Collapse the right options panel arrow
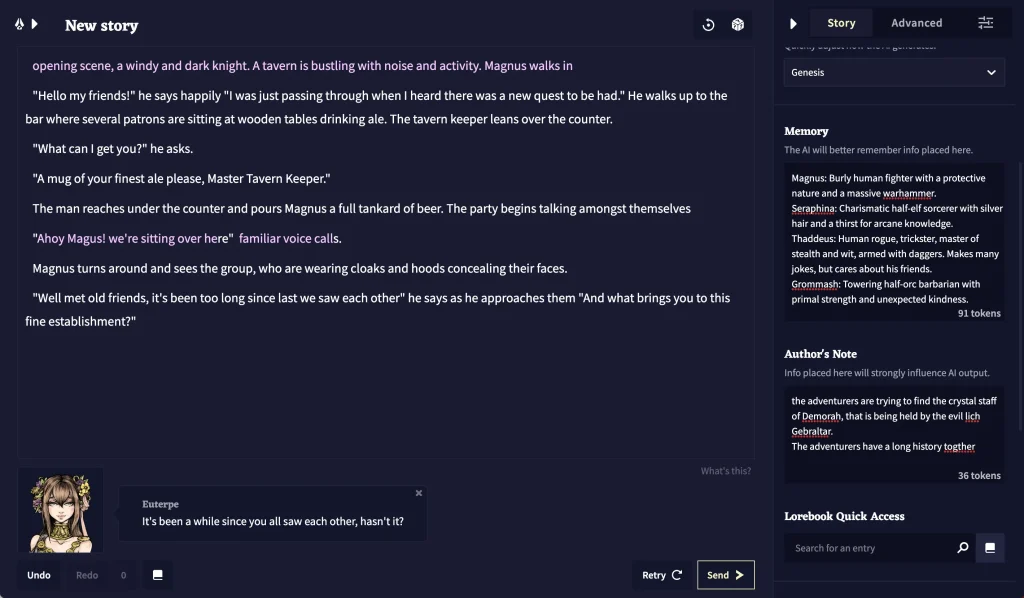 (794, 23)
